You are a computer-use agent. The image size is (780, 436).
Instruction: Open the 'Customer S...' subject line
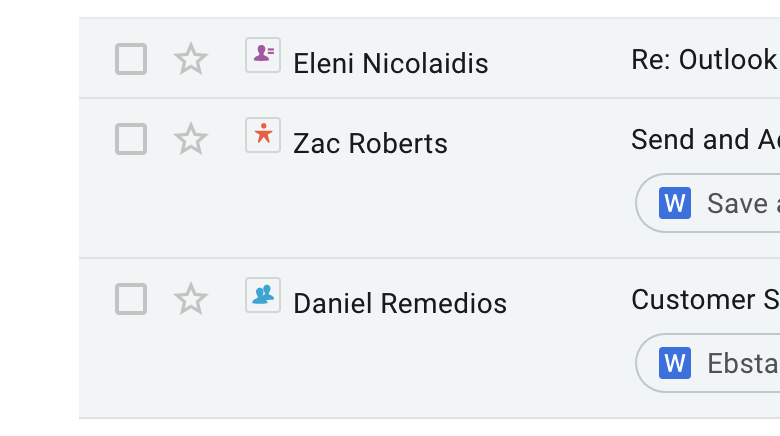pos(704,300)
